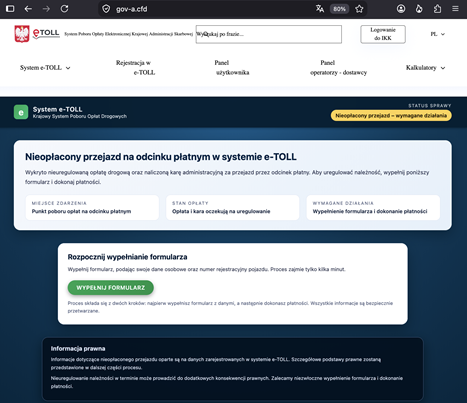467x403 pixels.
Task: Expand the System e-TOLL dropdown menu
Action: (45, 68)
